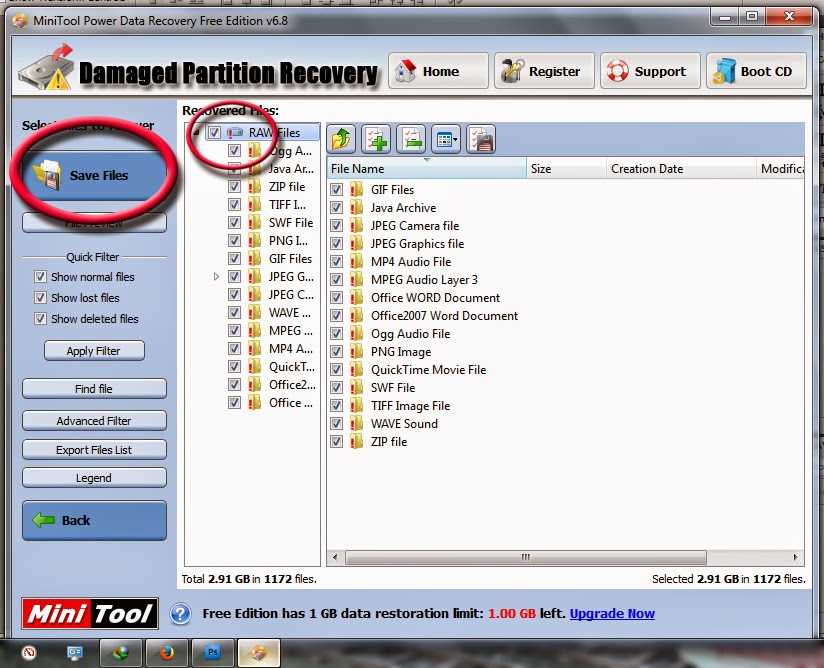Open Advanced Filter
The height and width of the screenshot is (668, 824).
tap(94, 420)
